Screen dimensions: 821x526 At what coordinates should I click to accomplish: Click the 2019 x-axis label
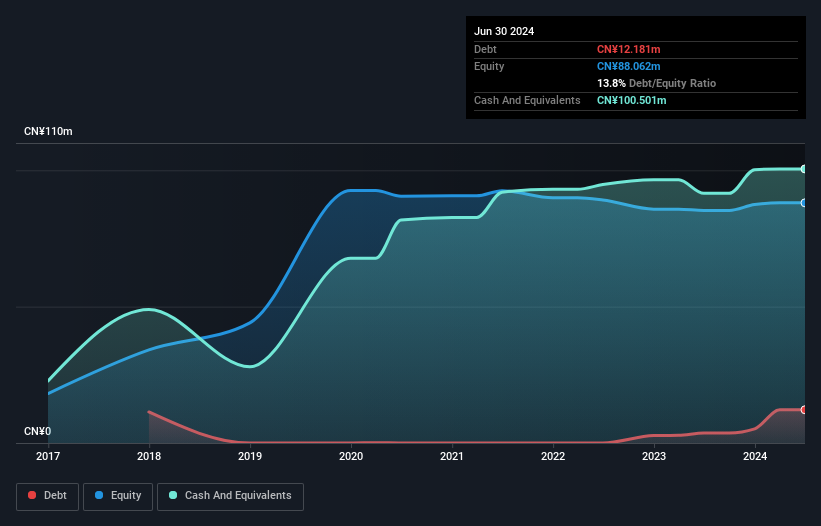[x=250, y=456]
